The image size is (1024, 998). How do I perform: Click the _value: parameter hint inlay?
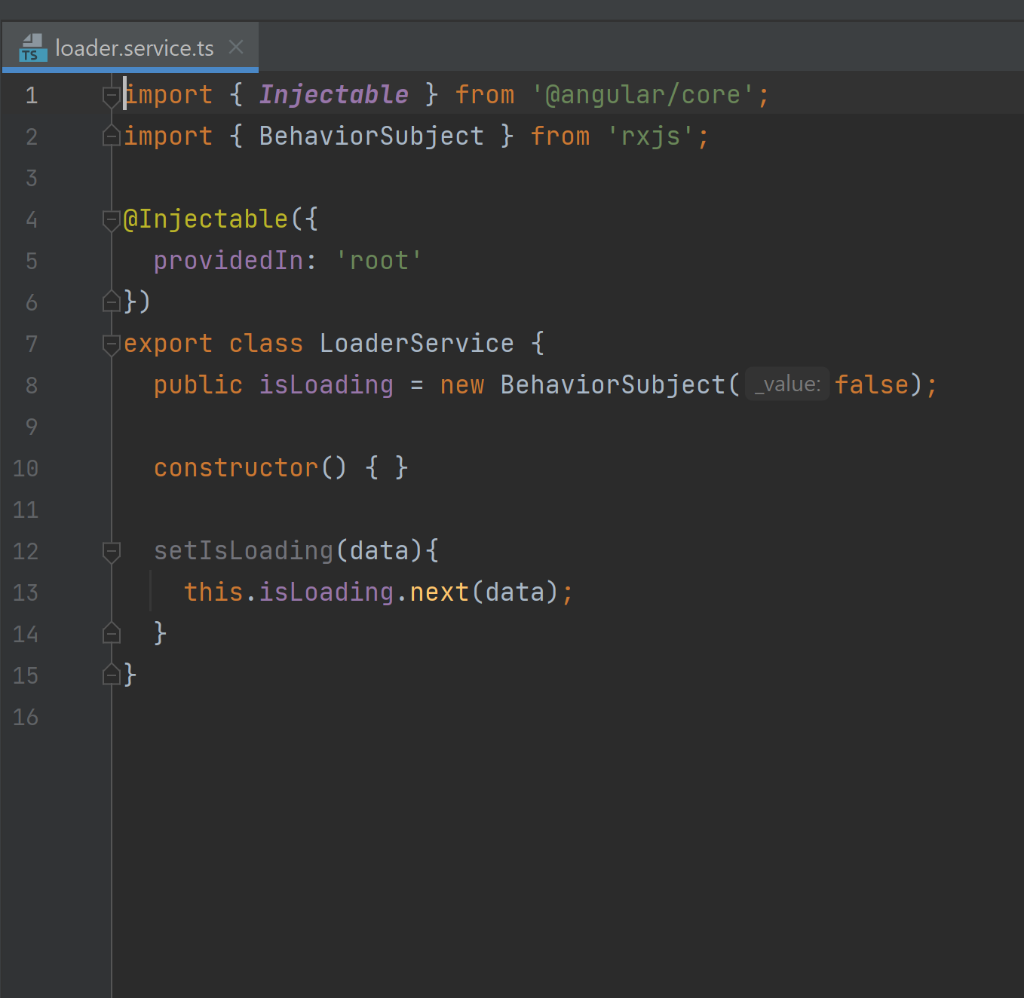pos(788,383)
